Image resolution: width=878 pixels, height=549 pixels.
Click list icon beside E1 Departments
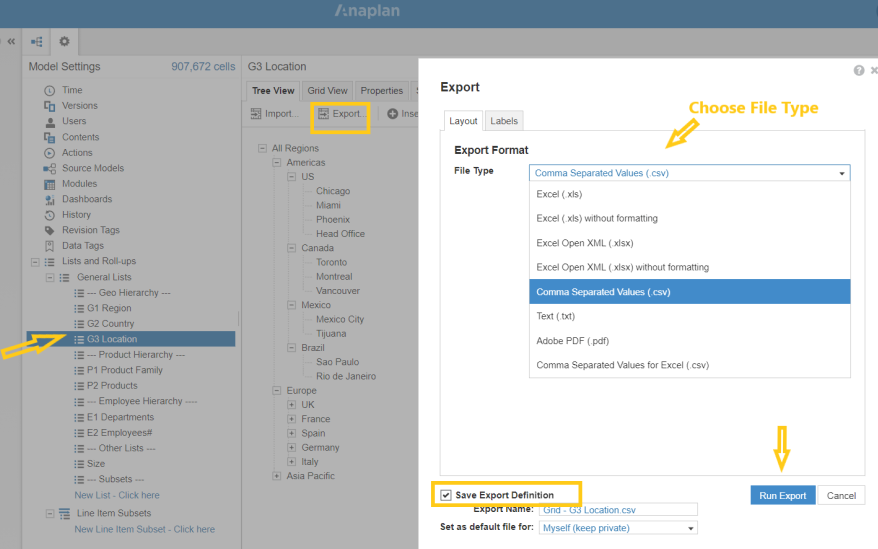79,417
